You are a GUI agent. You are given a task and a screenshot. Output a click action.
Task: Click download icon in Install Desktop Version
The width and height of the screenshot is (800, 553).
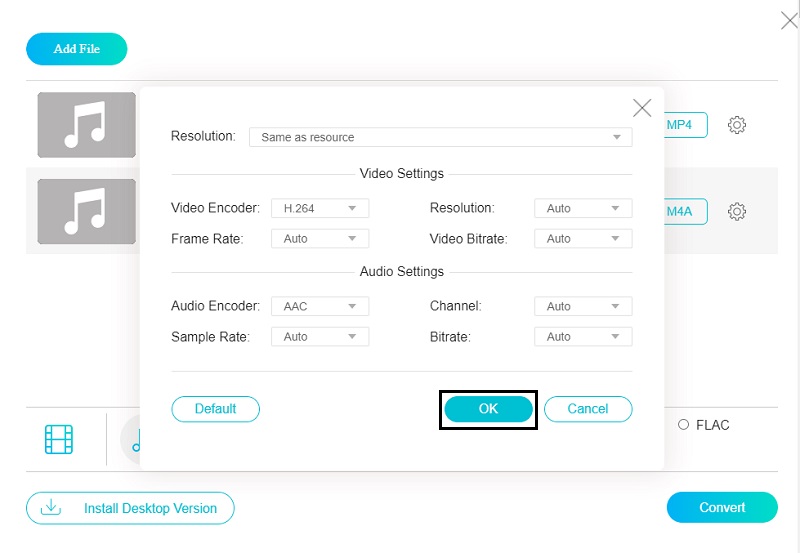coord(50,508)
